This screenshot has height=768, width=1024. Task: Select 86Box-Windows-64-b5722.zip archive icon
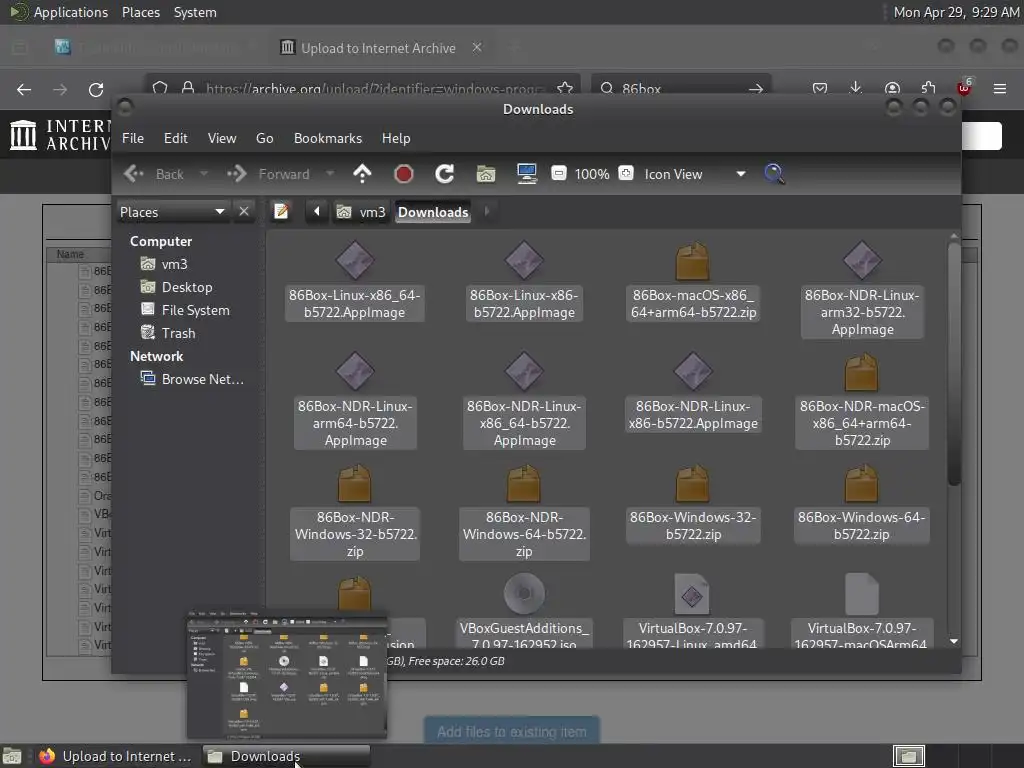click(861, 483)
